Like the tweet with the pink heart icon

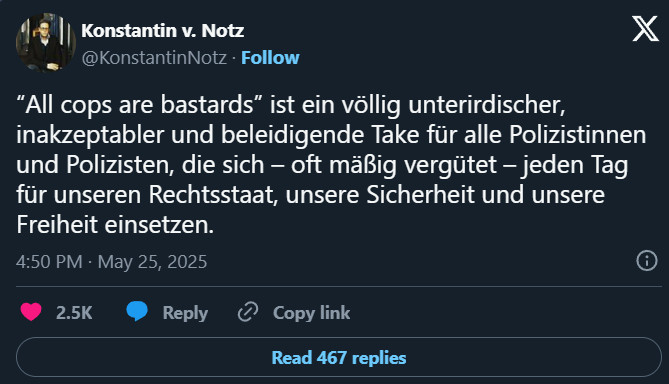pos(31,312)
